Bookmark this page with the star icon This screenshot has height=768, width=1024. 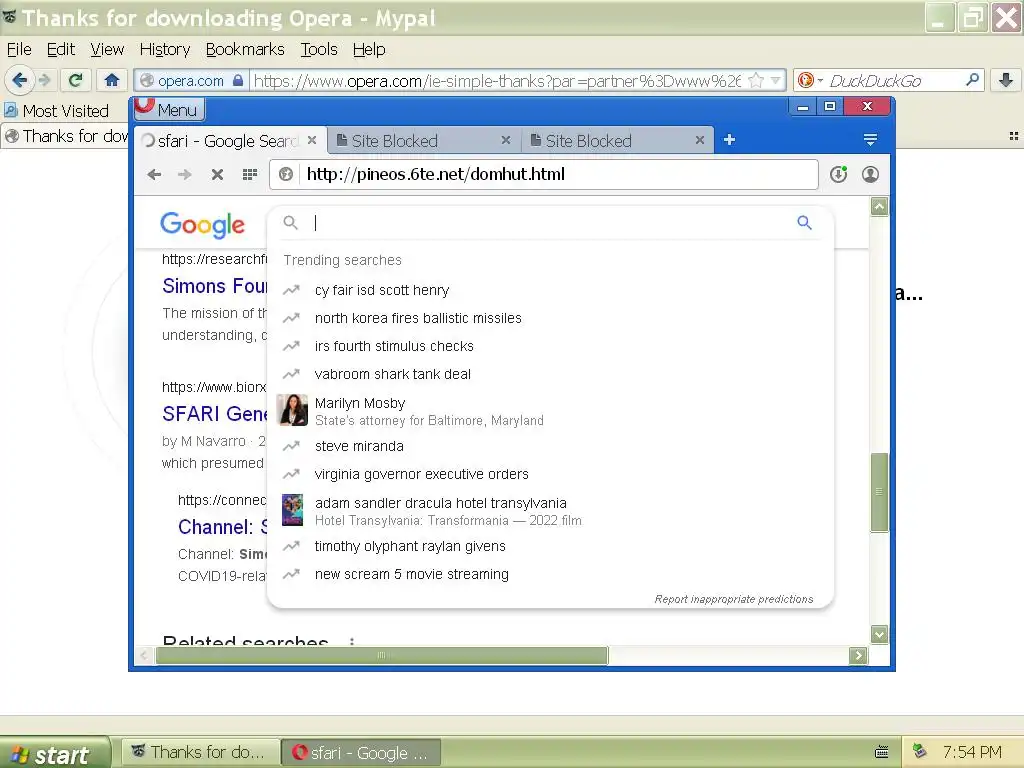pyautogui.click(x=756, y=80)
